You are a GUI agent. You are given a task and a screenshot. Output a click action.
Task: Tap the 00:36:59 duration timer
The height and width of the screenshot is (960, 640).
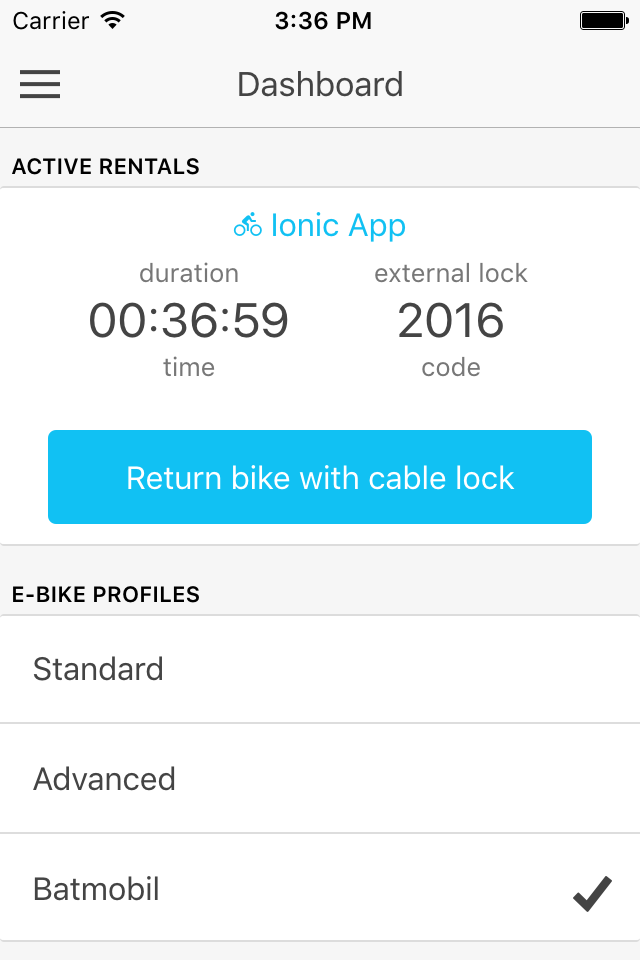[189, 320]
